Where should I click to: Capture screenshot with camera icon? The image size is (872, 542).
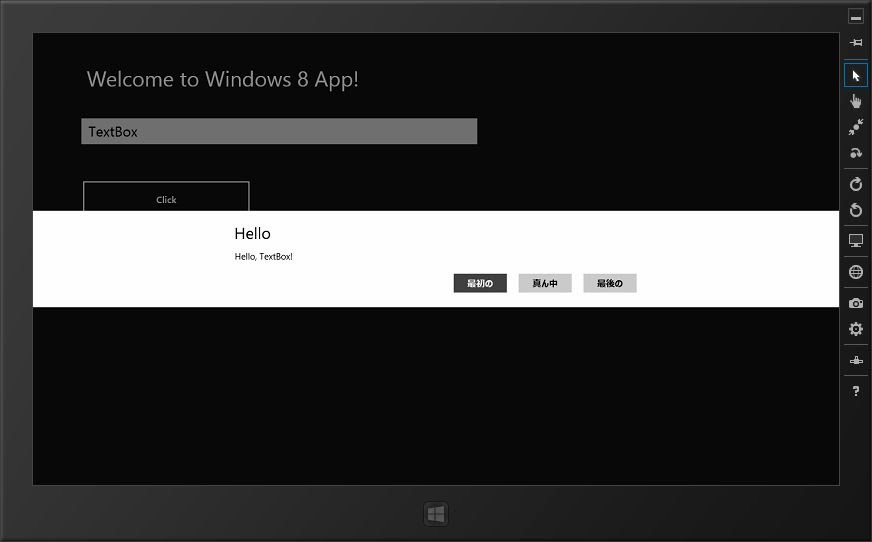(x=856, y=303)
